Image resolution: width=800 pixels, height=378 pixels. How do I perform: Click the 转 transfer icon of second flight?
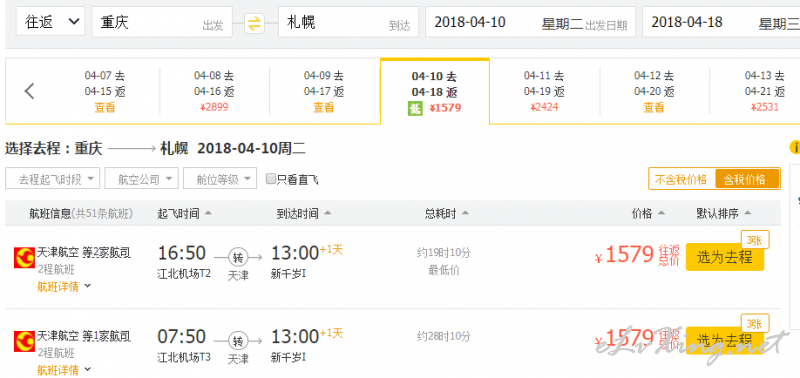click(238, 341)
